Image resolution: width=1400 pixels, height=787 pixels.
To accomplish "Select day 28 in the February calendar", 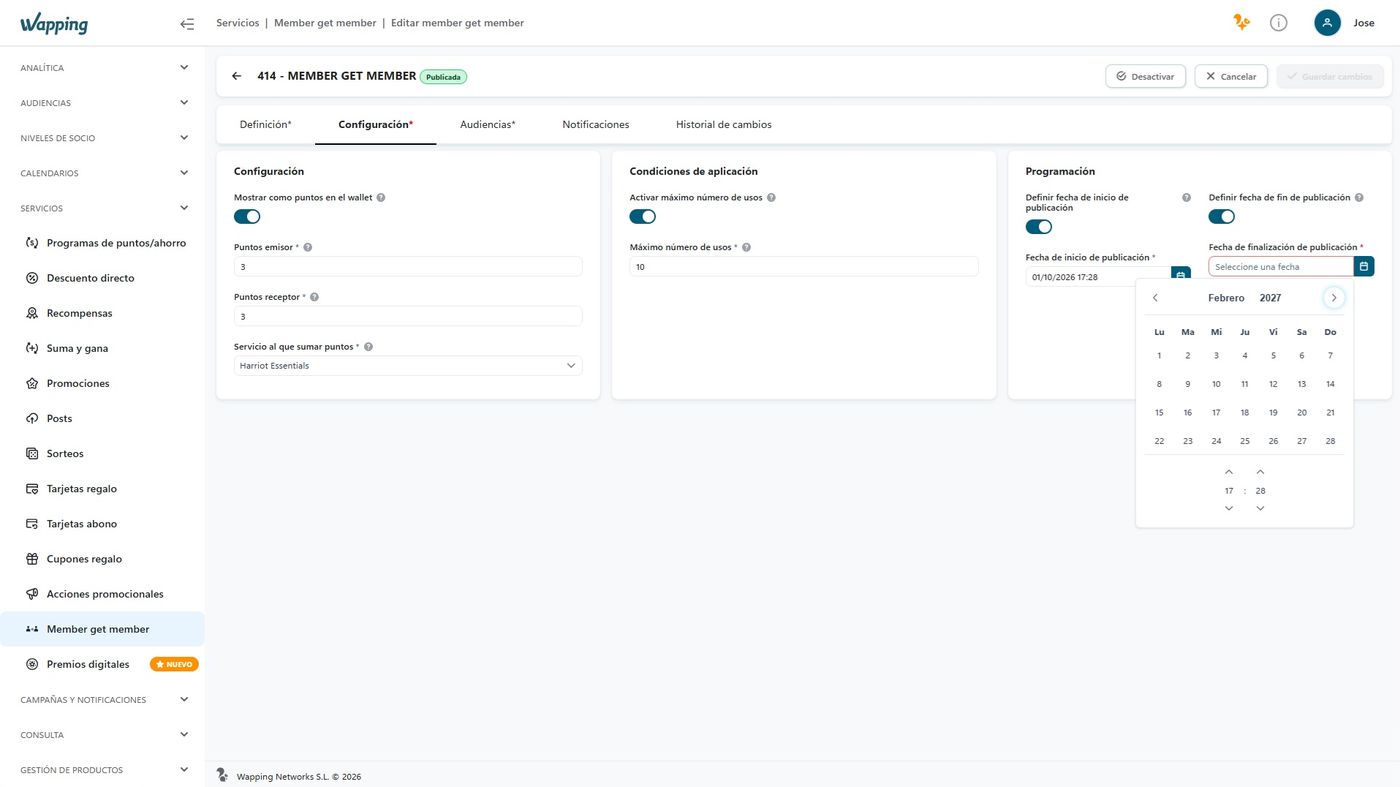I will tap(1330, 441).
